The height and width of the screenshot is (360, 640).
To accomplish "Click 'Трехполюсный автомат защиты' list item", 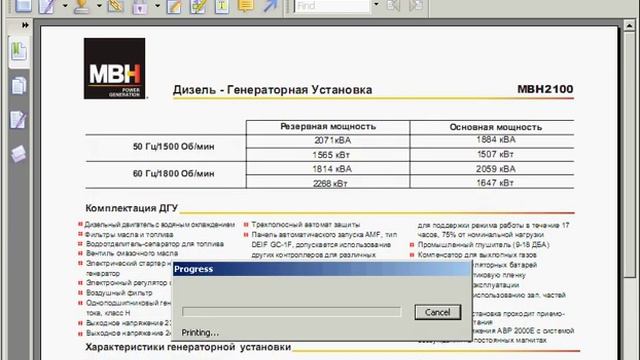I will click(306, 225).
